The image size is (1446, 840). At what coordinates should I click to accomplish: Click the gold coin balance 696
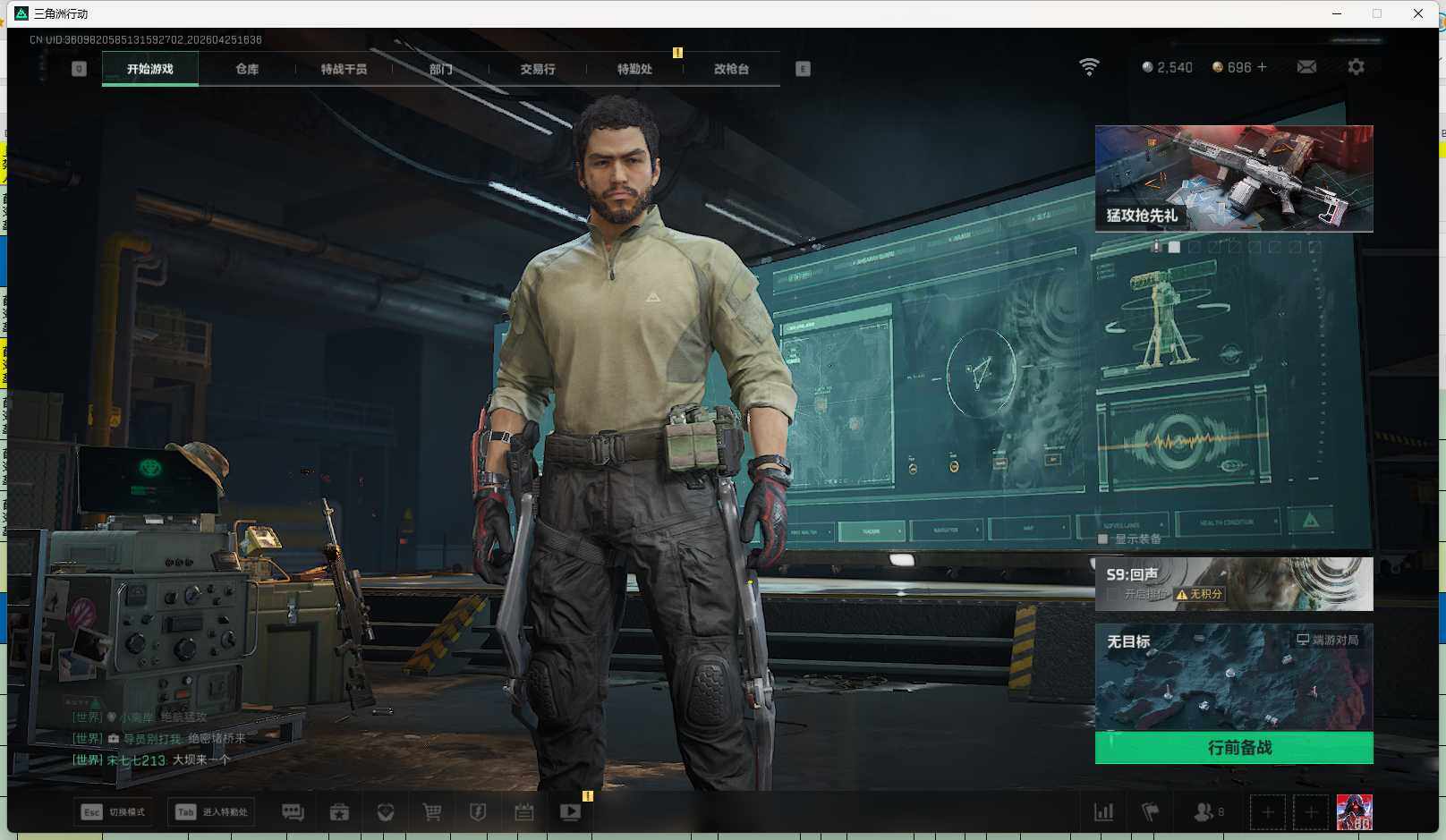point(1231,67)
